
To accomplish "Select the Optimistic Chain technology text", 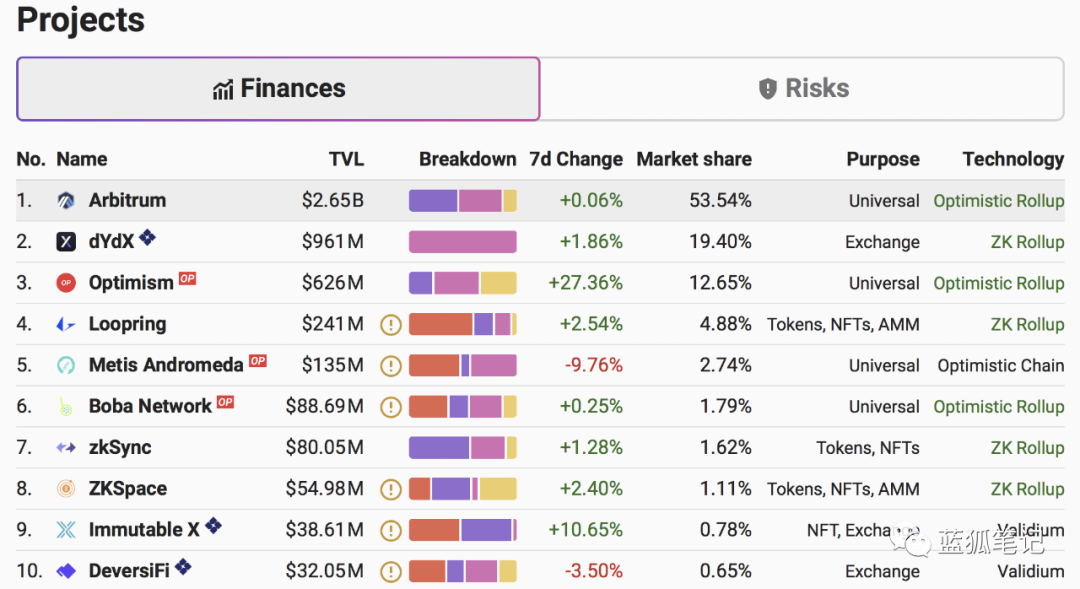I will (1001, 365).
